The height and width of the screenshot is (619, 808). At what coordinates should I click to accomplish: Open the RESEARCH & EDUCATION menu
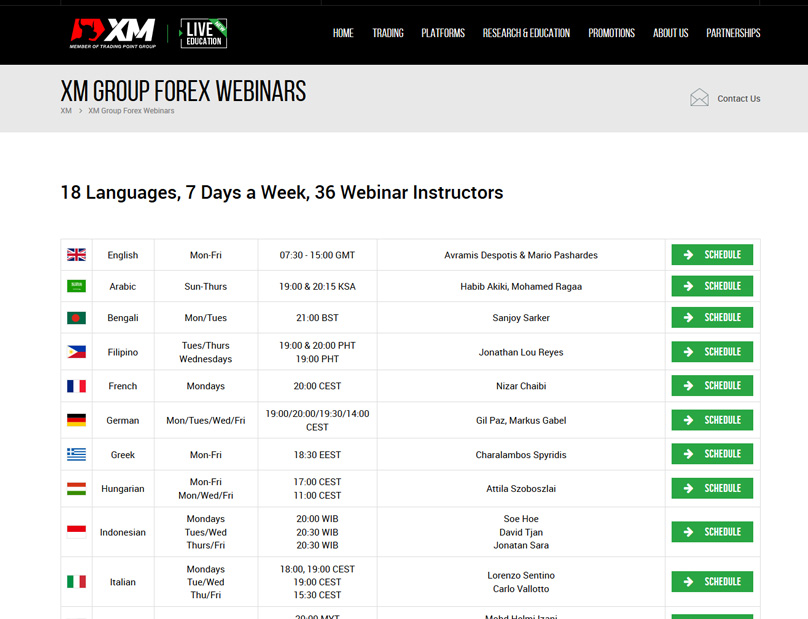(x=526, y=34)
